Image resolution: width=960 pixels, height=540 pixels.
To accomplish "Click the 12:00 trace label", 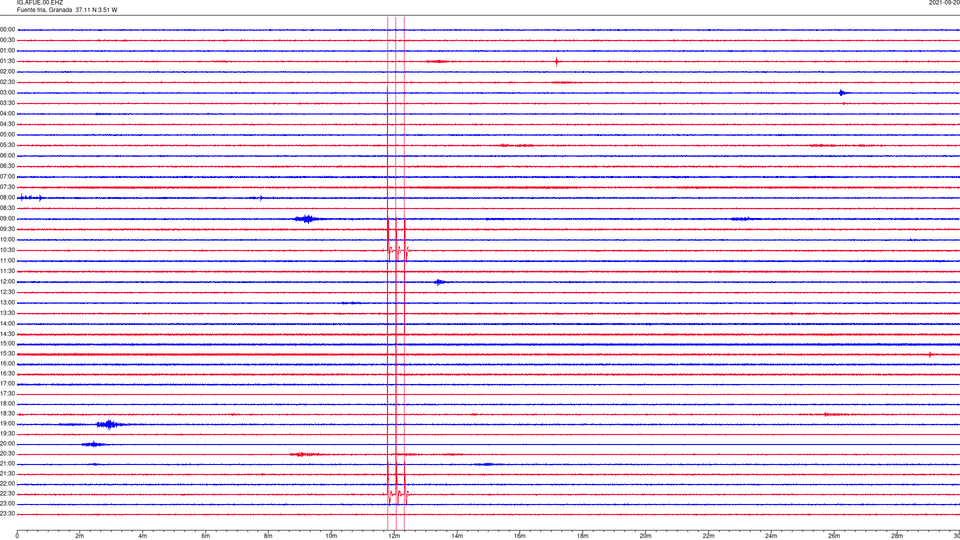I will (x=7, y=282).
